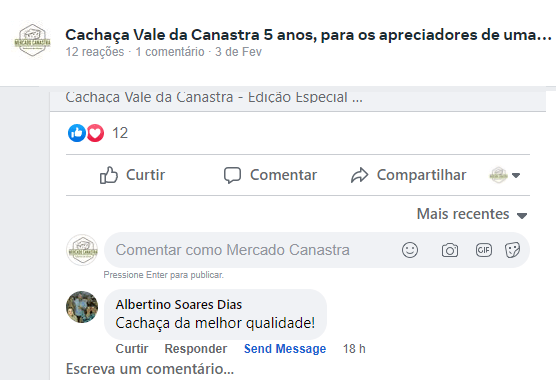Click the Mais recentes arrow

(x=522, y=216)
